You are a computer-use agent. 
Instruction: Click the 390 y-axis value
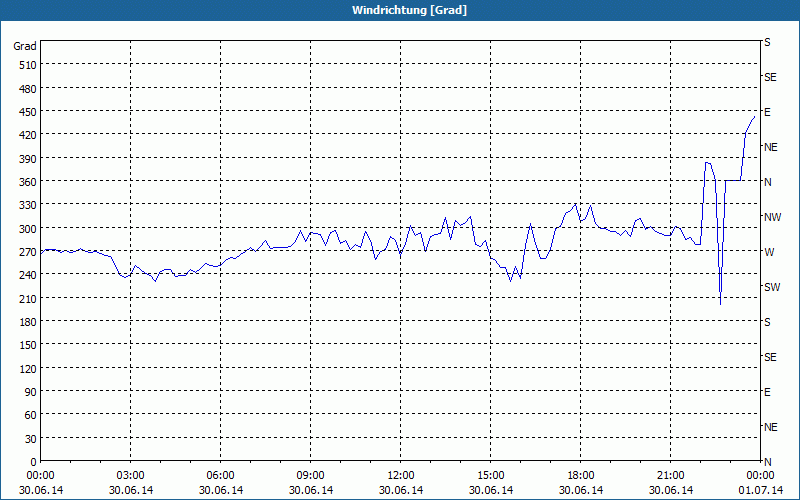(x=28, y=159)
